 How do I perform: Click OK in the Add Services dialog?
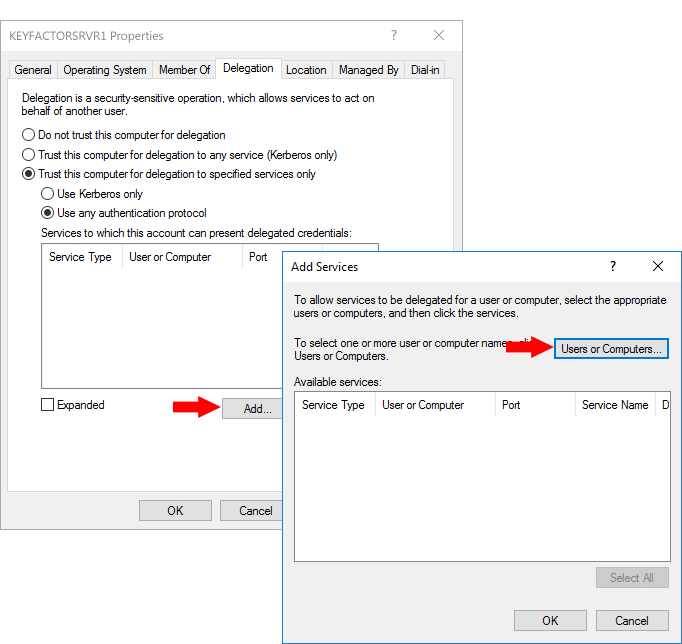pos(550,620)
